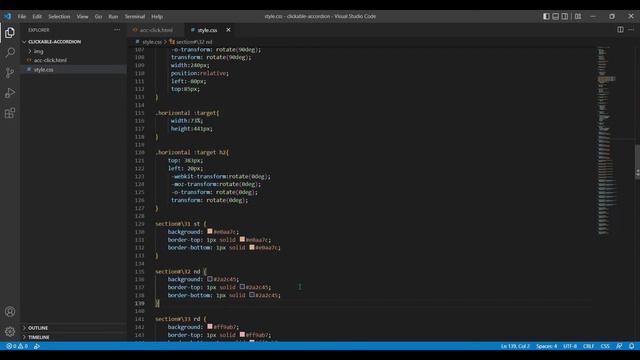Open the Explorer view in activity bar
640x360 pixels.
pos(10,33)
